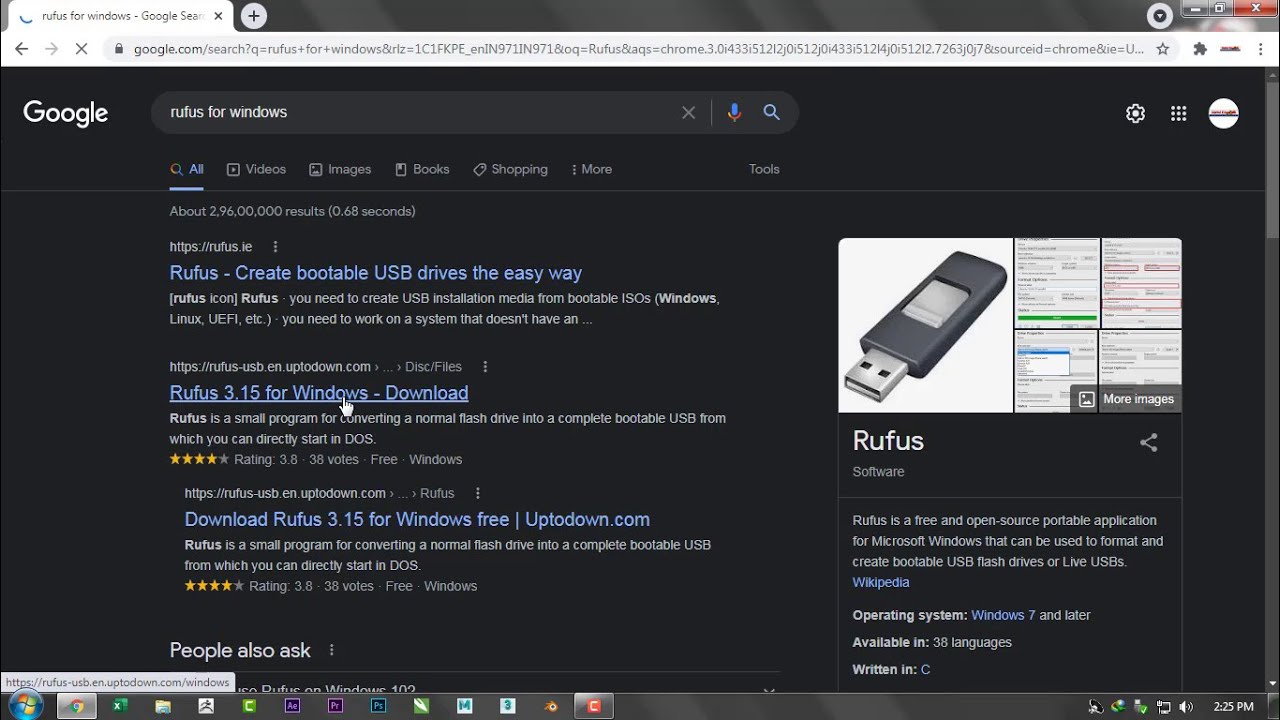
Task: Switch to the Videos tab
Action: (256, 169)
